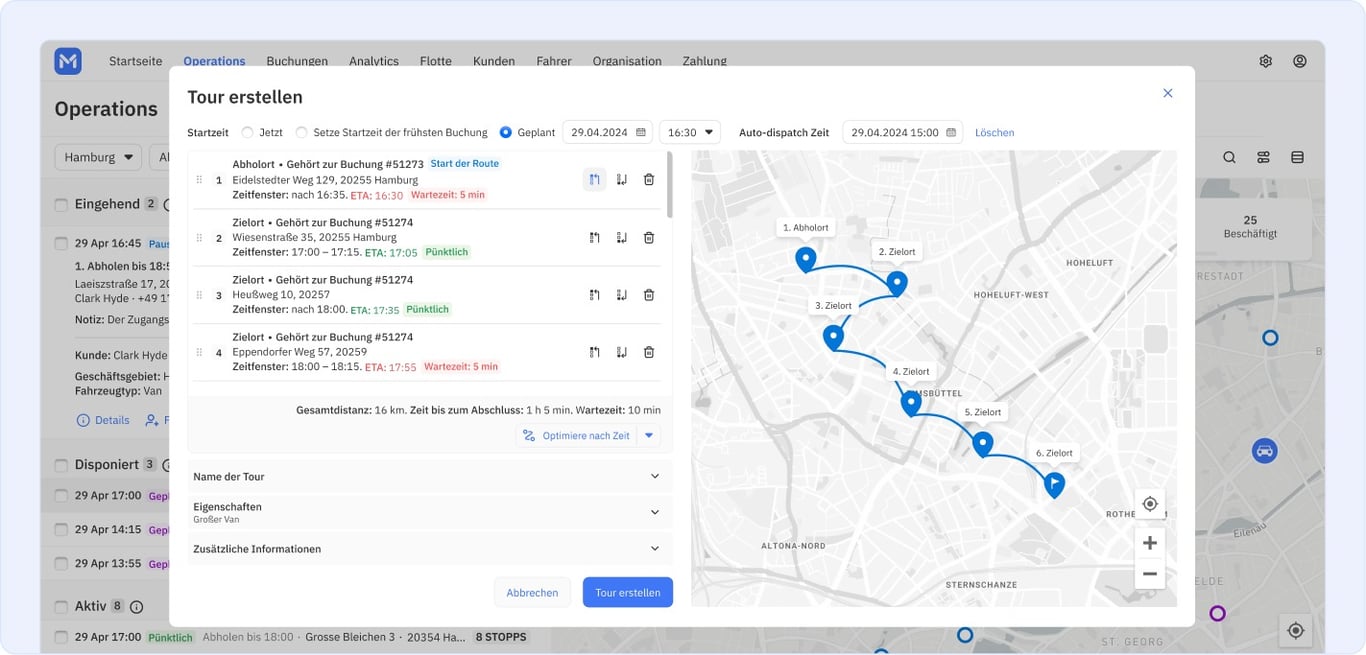Image resolution: width=1366 pixels, height=655 pixels.
Task: Click the start date field 29.04.2024
Action: tap(607, 132)
